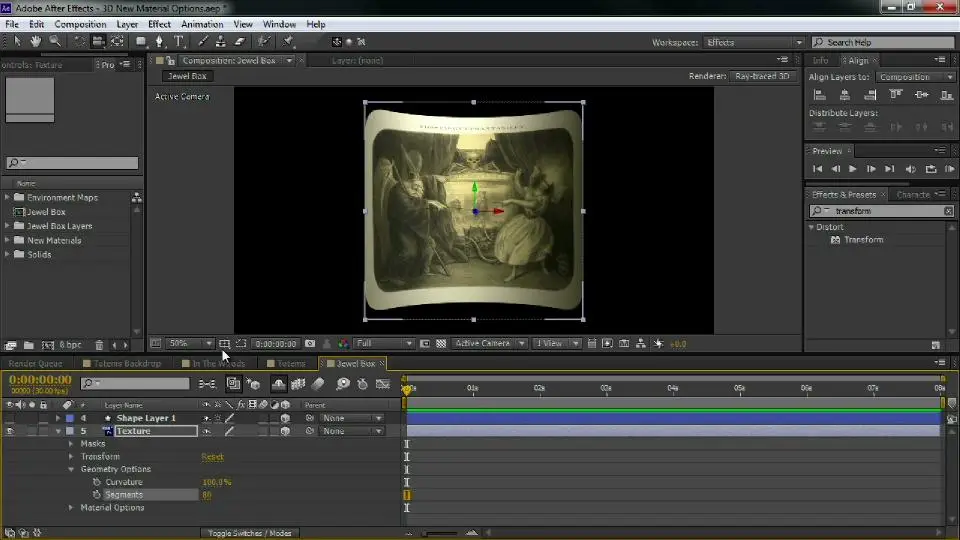
Task: Collapse the Geometry Options group
Action: [x=71, y=470]
